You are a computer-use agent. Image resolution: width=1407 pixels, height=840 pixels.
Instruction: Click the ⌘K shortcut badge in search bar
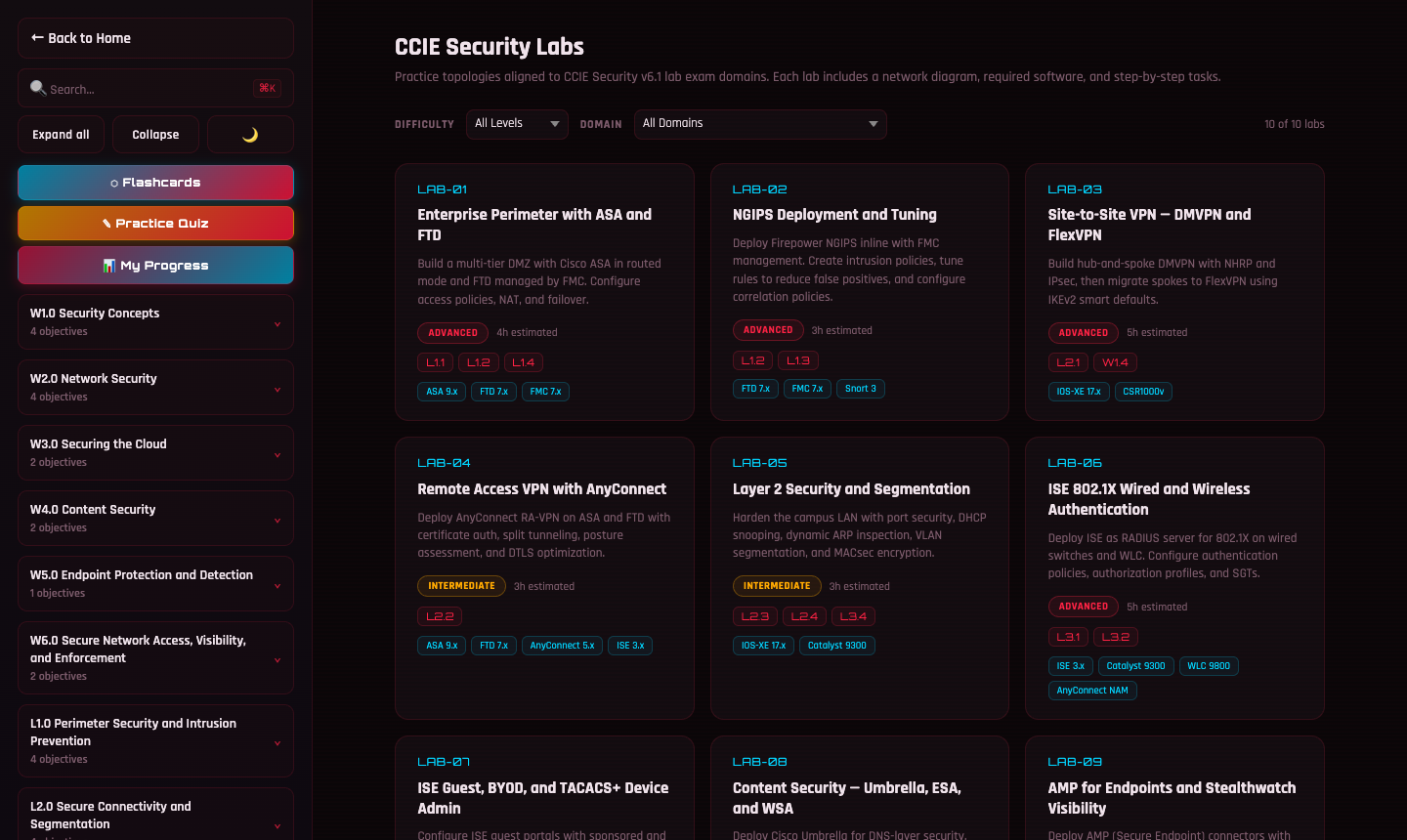[267, 88]
